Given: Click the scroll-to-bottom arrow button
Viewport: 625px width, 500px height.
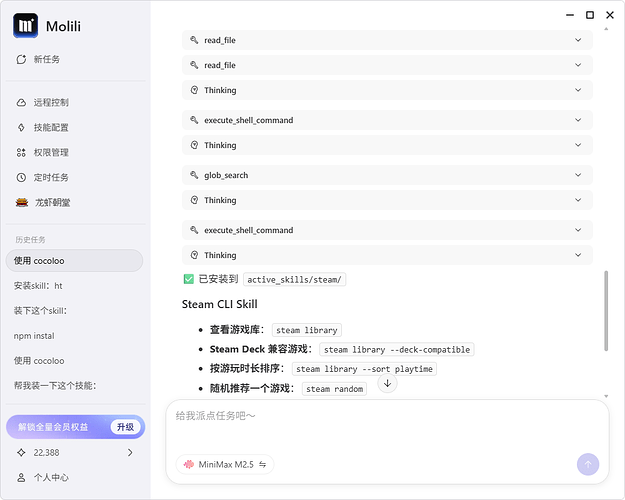Looking at the screenshot, I should coord(387,383).
